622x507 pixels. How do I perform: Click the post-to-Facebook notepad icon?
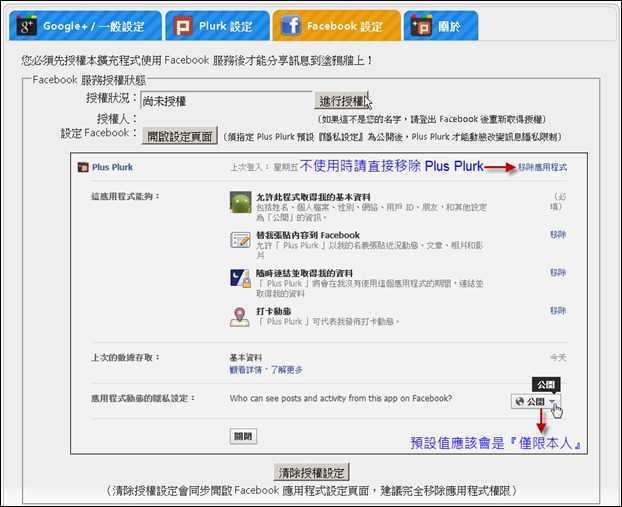click(240, 240)
